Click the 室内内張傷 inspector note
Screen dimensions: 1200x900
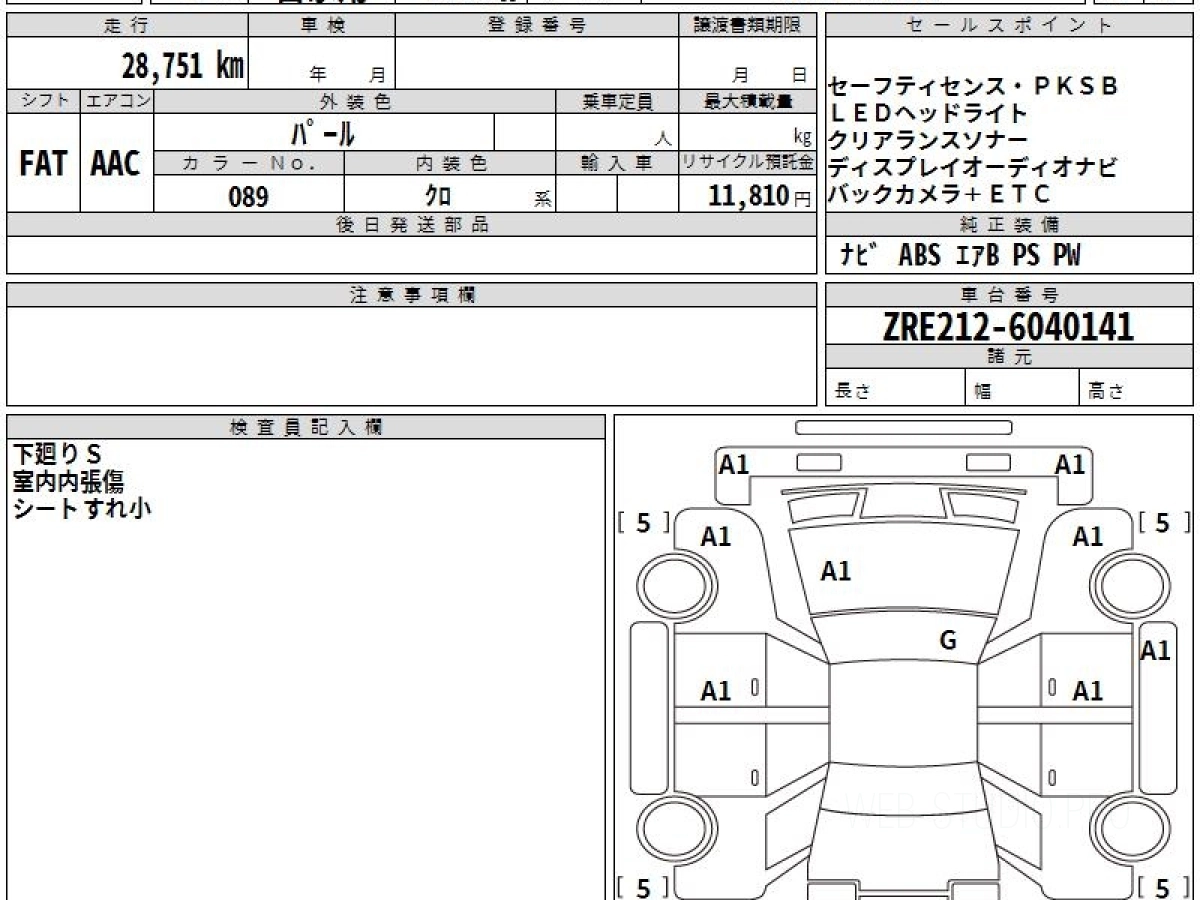coord(68,482)
